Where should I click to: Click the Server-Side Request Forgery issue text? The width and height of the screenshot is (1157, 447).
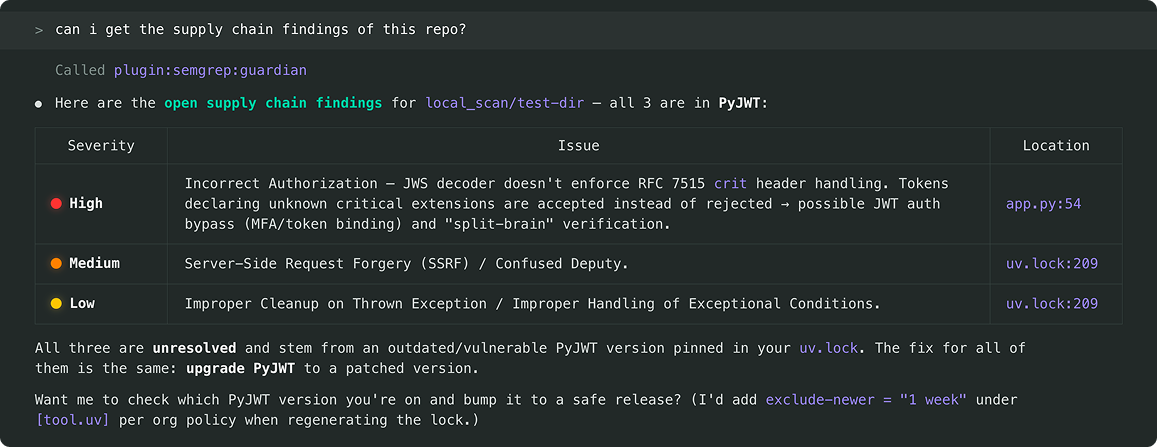click(x=407, y=263)
